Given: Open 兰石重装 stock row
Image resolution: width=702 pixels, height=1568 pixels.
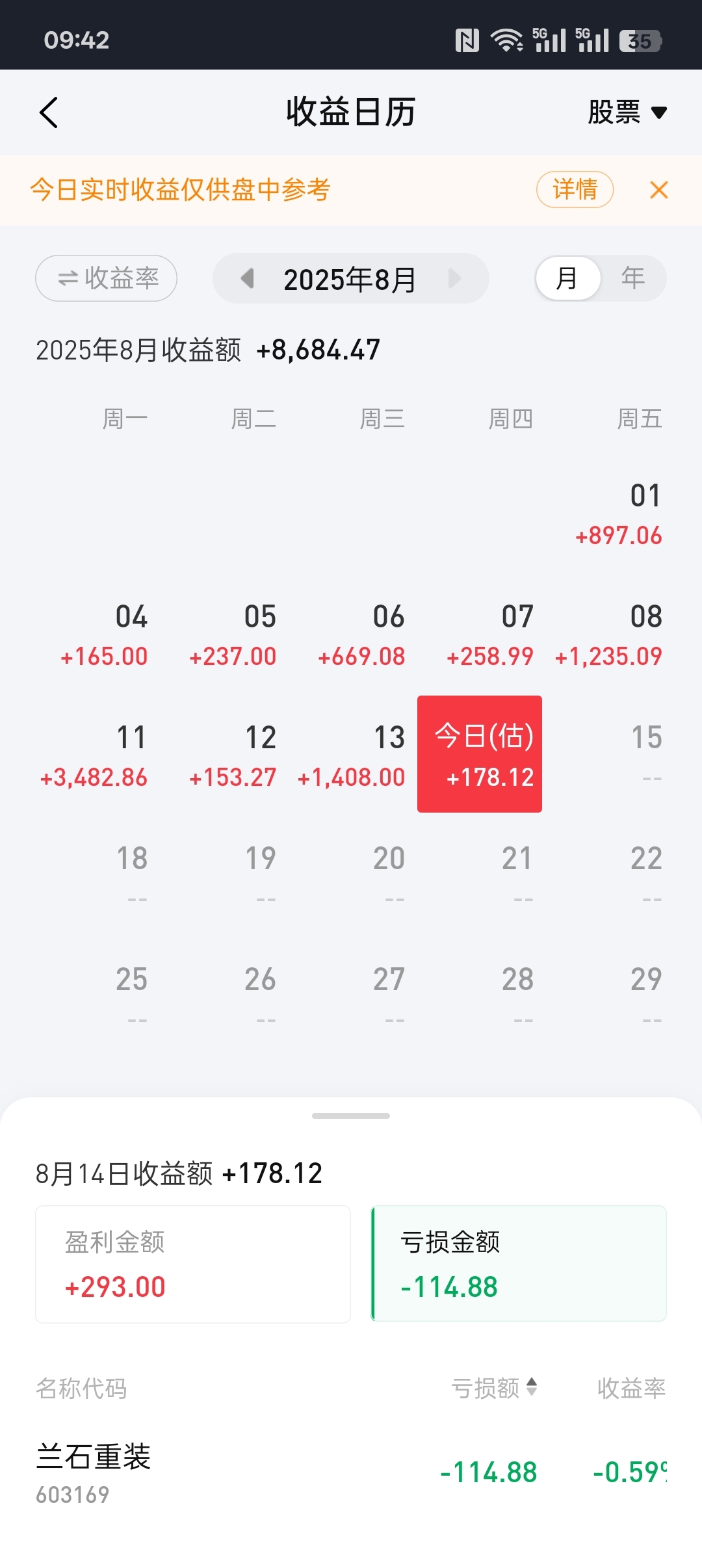Looking at the screenshot, I should pos(351,1473).
